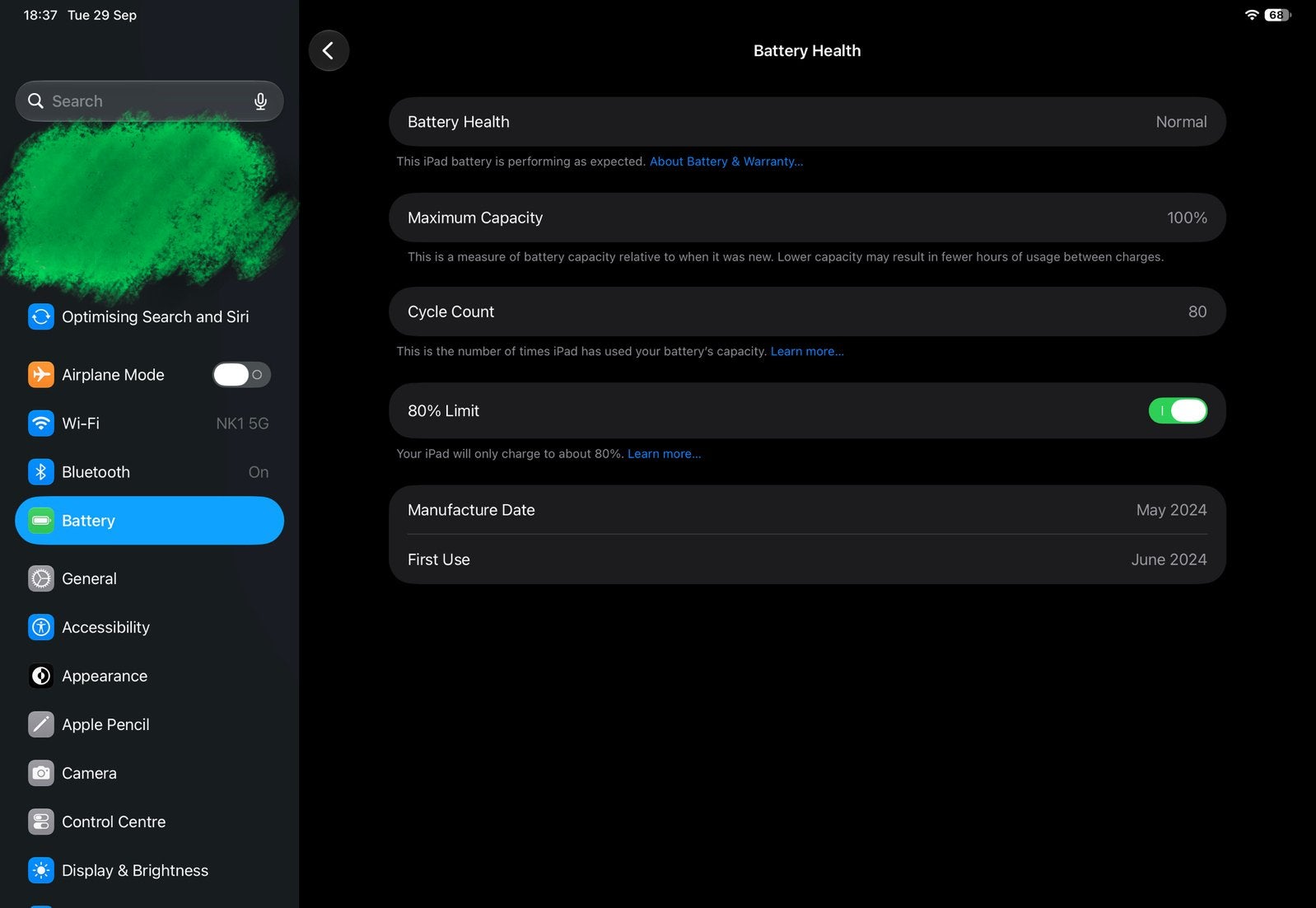Open Camera settings
This screenshot has width=1316, height=908.
pos(149,773)
